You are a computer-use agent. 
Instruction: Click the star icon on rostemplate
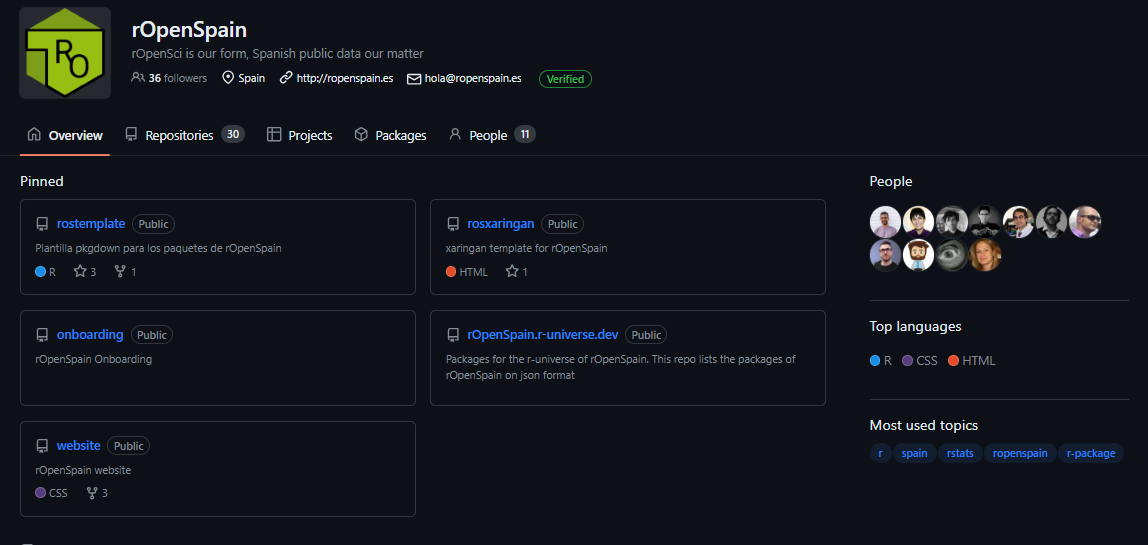tap(80, 271)
